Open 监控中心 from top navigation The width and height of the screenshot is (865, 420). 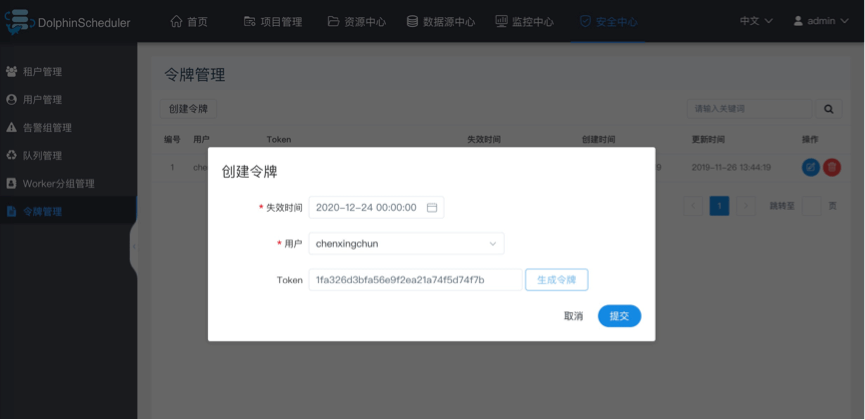pos(523,21)
